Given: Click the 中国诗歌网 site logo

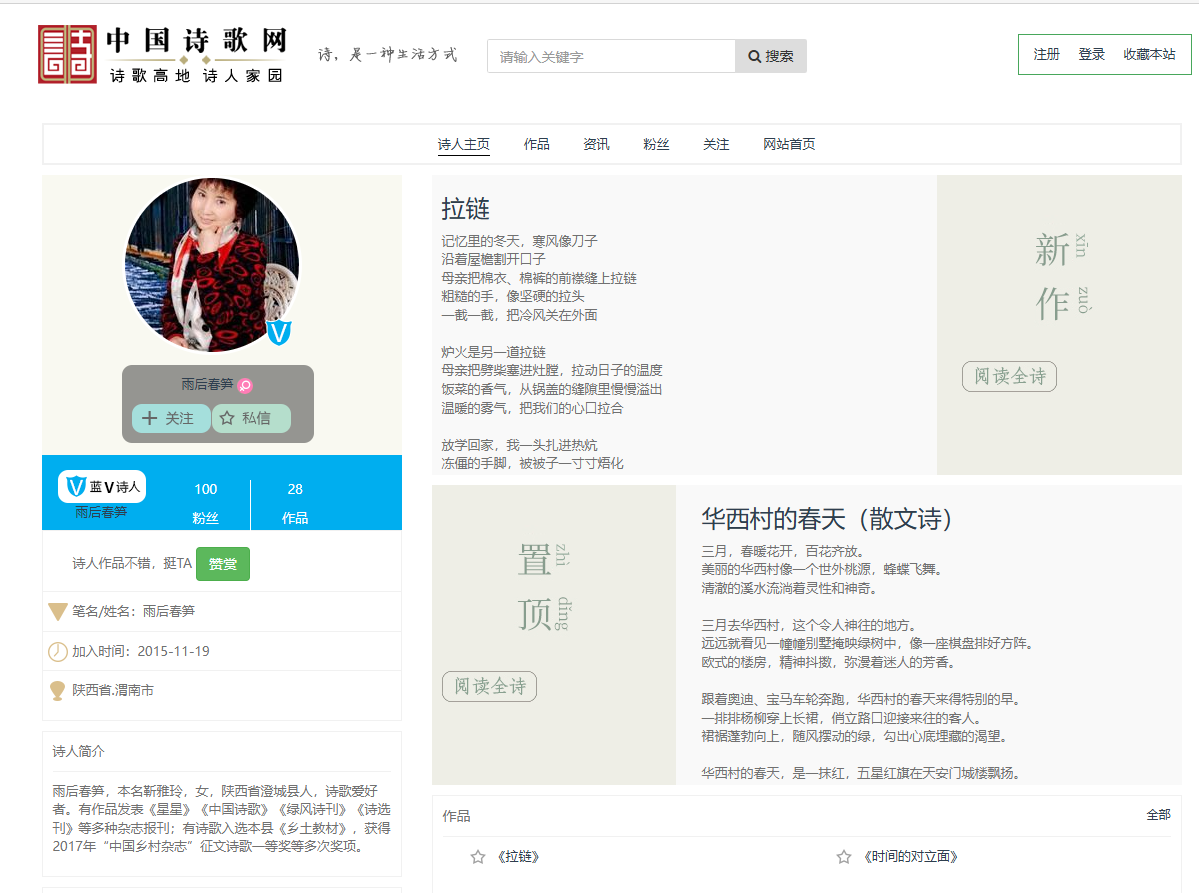Looking at the screenshot, I should 163,54.
